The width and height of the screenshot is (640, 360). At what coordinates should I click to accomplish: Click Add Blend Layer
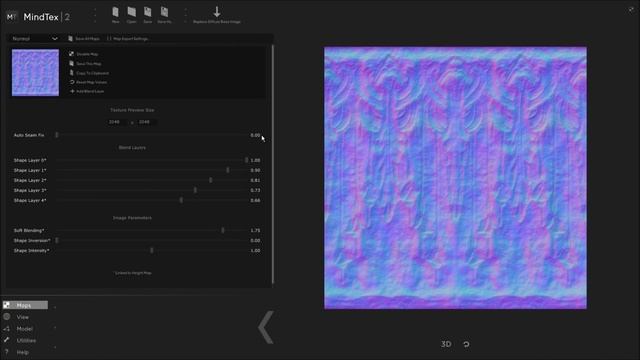87,91
